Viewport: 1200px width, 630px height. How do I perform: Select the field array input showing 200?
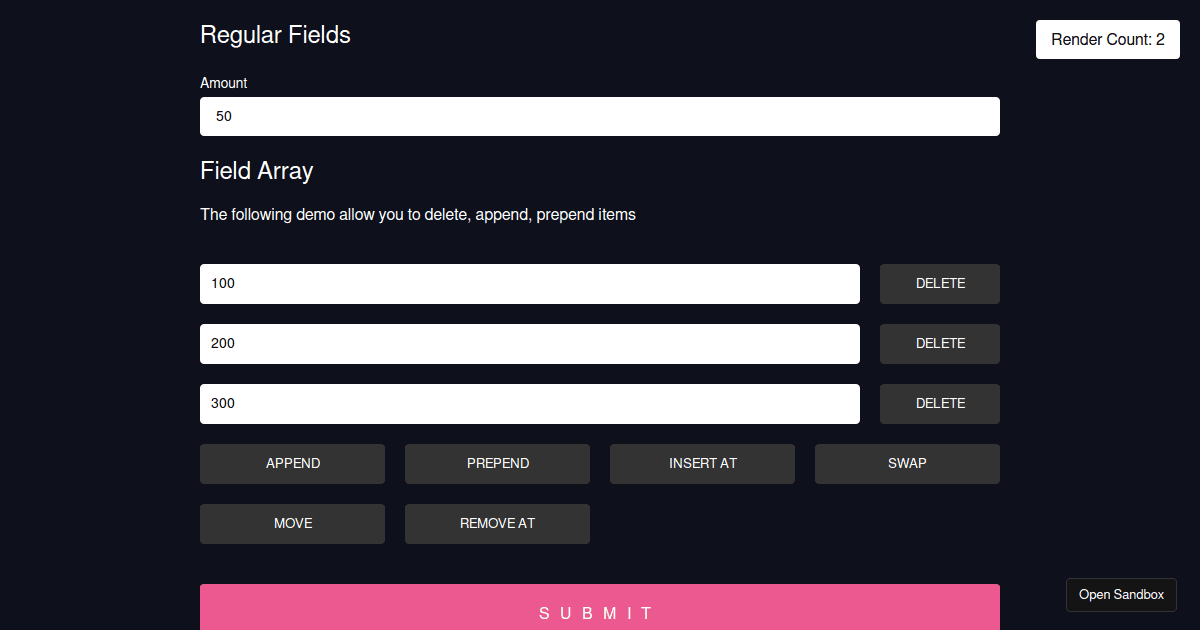click(x=530, y=344)
